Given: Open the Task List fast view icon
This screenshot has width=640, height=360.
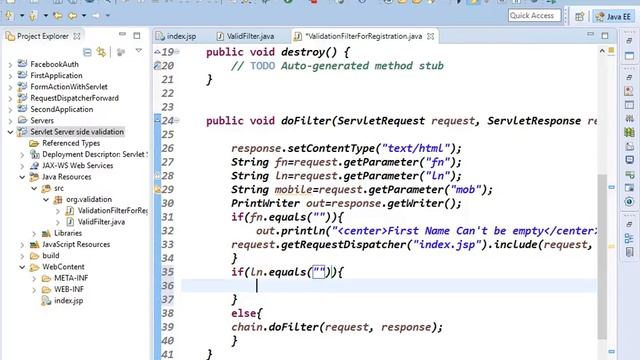Looking at the screenshot, I should coord(629,252).
